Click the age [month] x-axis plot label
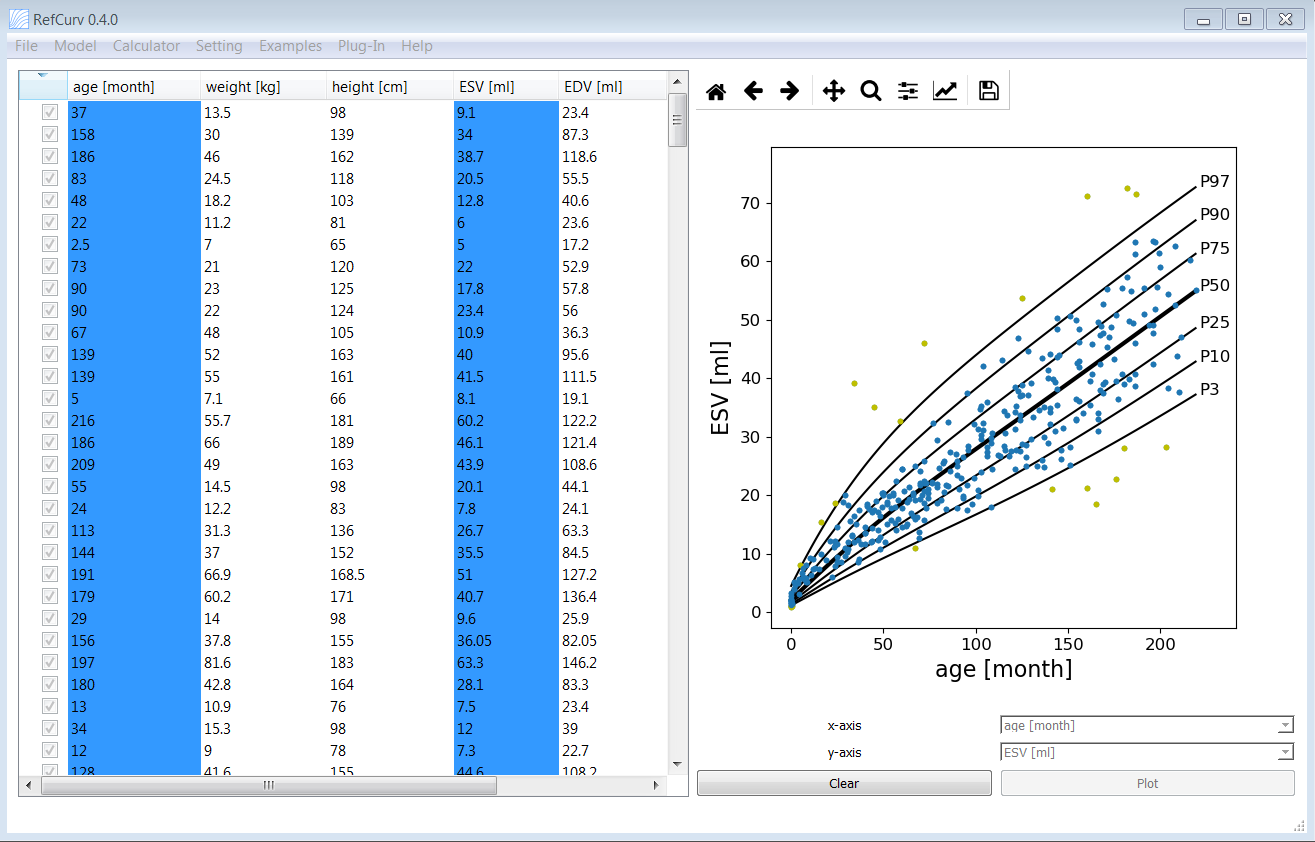Viewport: 1315px width, 842px height. pyautogui.click(x=1004, y=669)
